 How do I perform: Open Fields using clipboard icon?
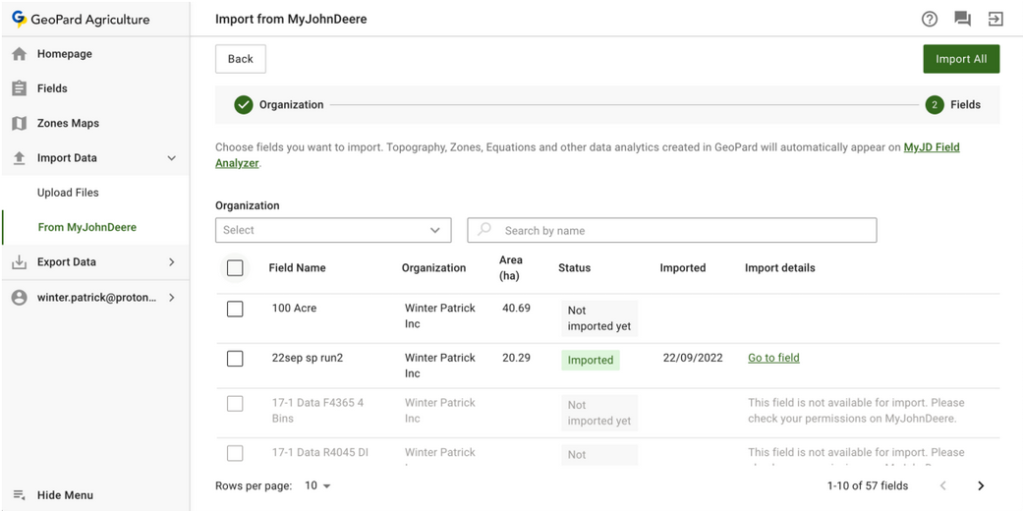pyautogui.click(x=19, y=89)
